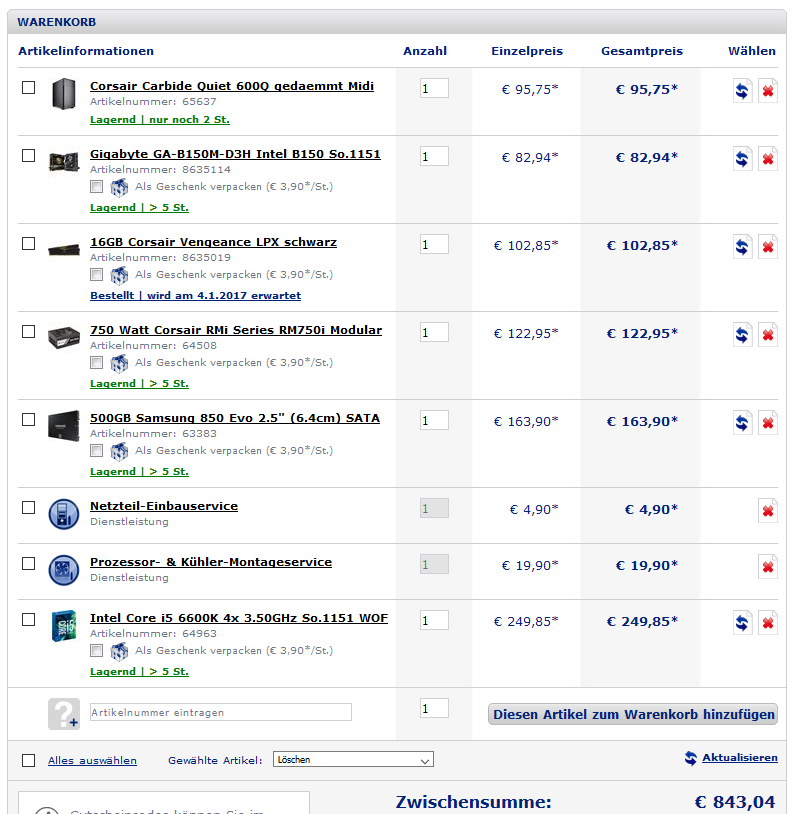
Task: Select the Prozessor- & Kühler-Montageservice row checkbox
Action: tap(29, 563)
